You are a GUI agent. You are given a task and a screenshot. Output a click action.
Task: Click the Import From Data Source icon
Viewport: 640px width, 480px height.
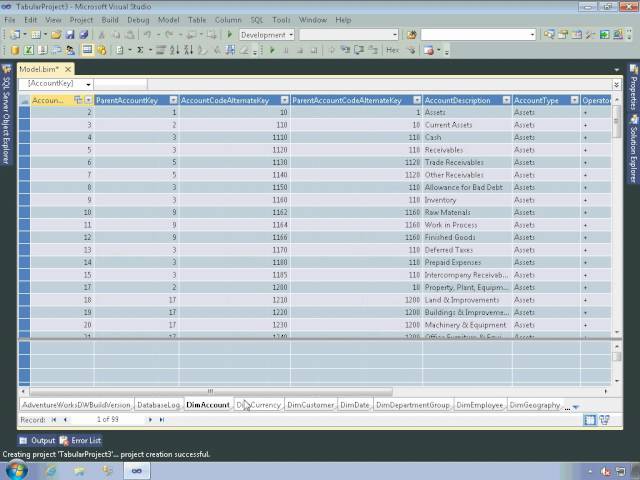click(x=15, y=50)
